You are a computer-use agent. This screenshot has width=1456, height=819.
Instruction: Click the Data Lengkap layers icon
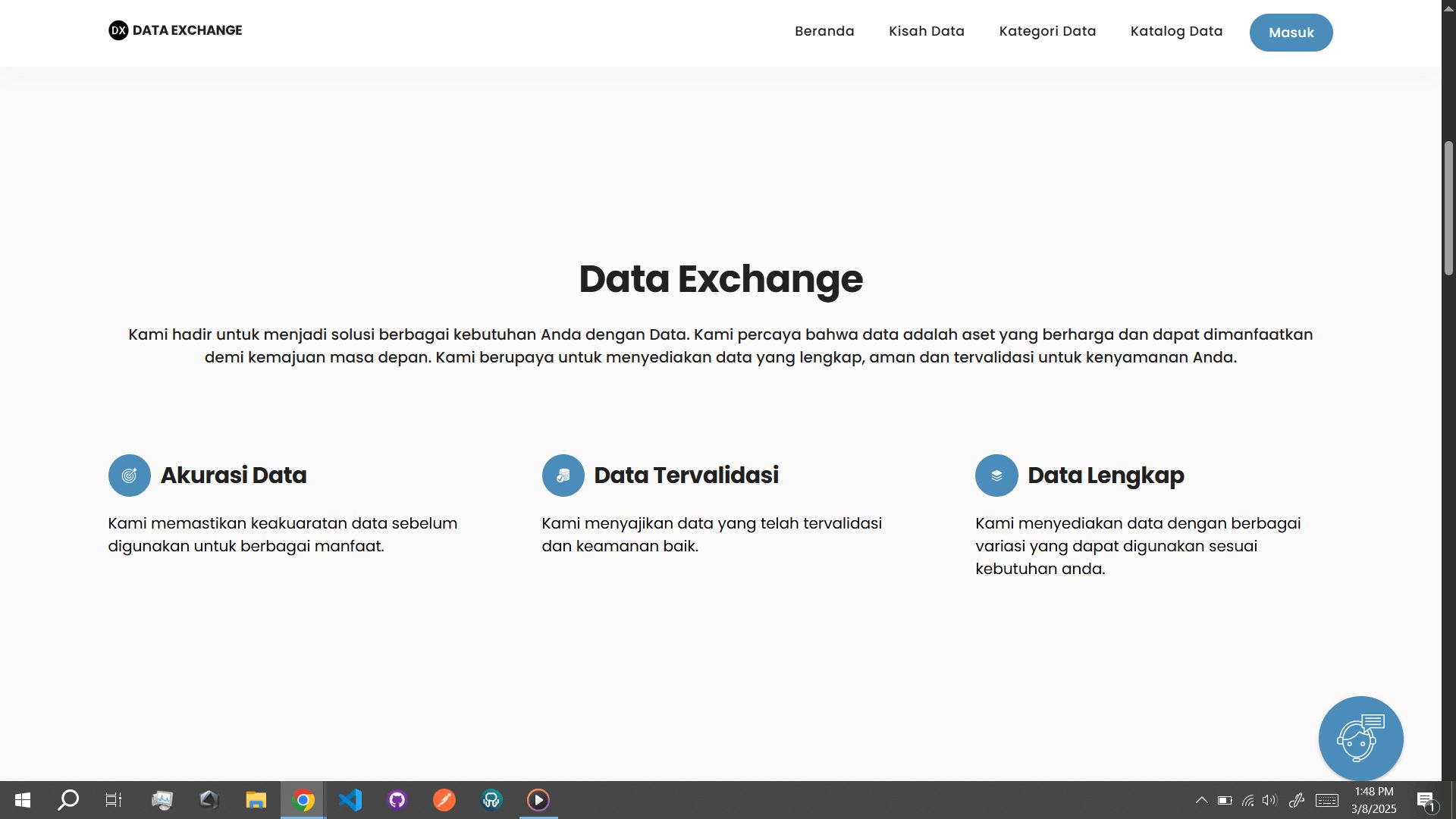point(996,475)
